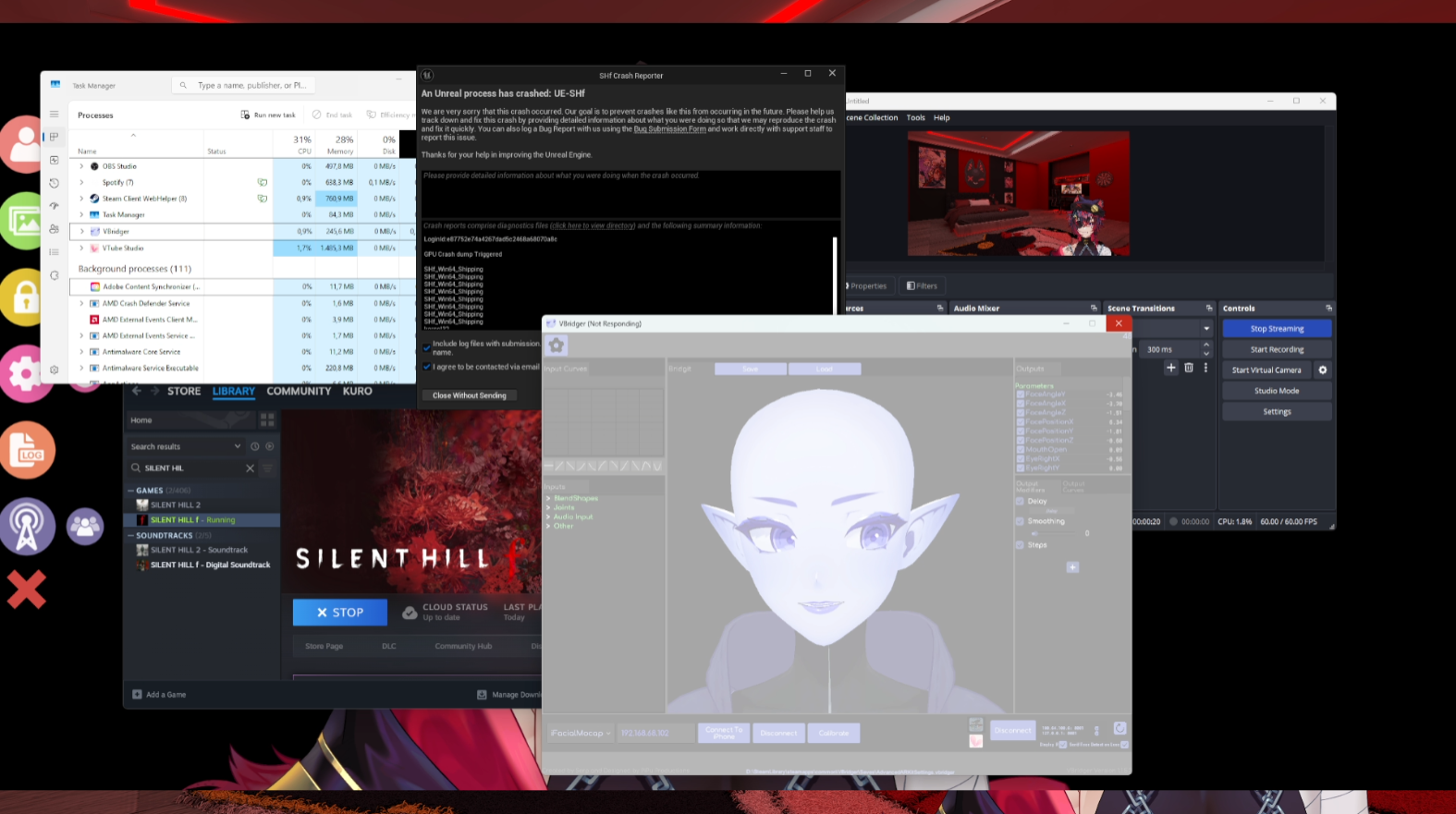
Task: Open the Community Hub link in Steam
Action: [463, 647]
